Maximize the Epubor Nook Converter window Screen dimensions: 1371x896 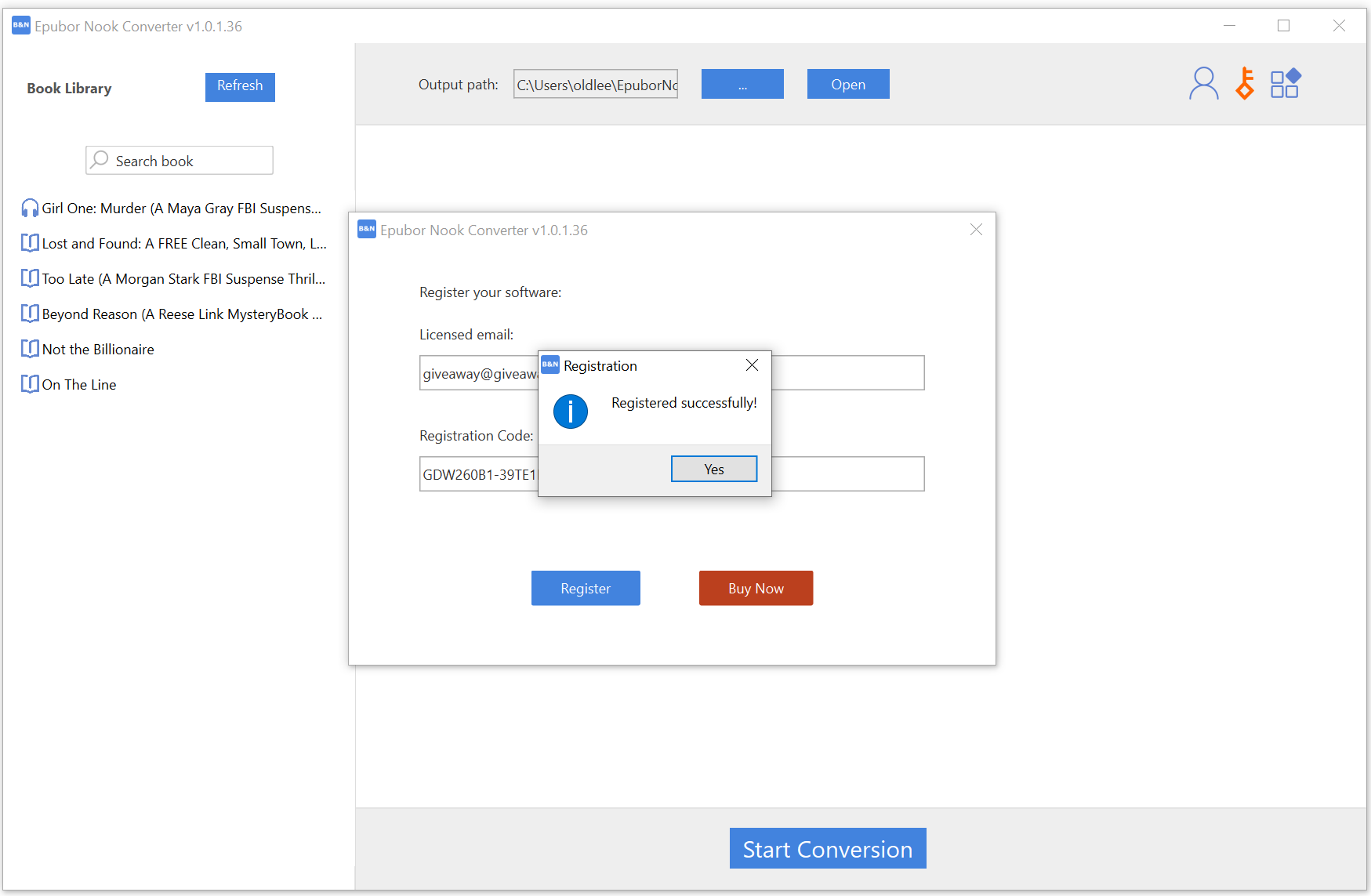click(1283, 26)
